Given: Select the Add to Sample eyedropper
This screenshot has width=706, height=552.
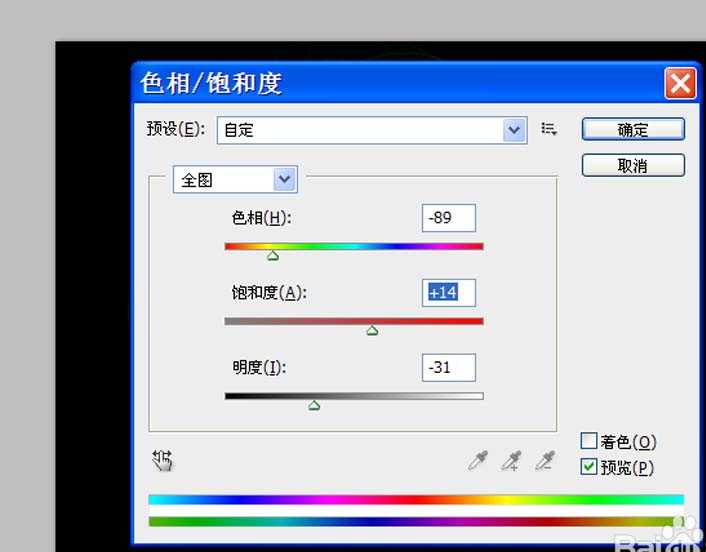Looking at the screenshot, I should tap(512, 460).
